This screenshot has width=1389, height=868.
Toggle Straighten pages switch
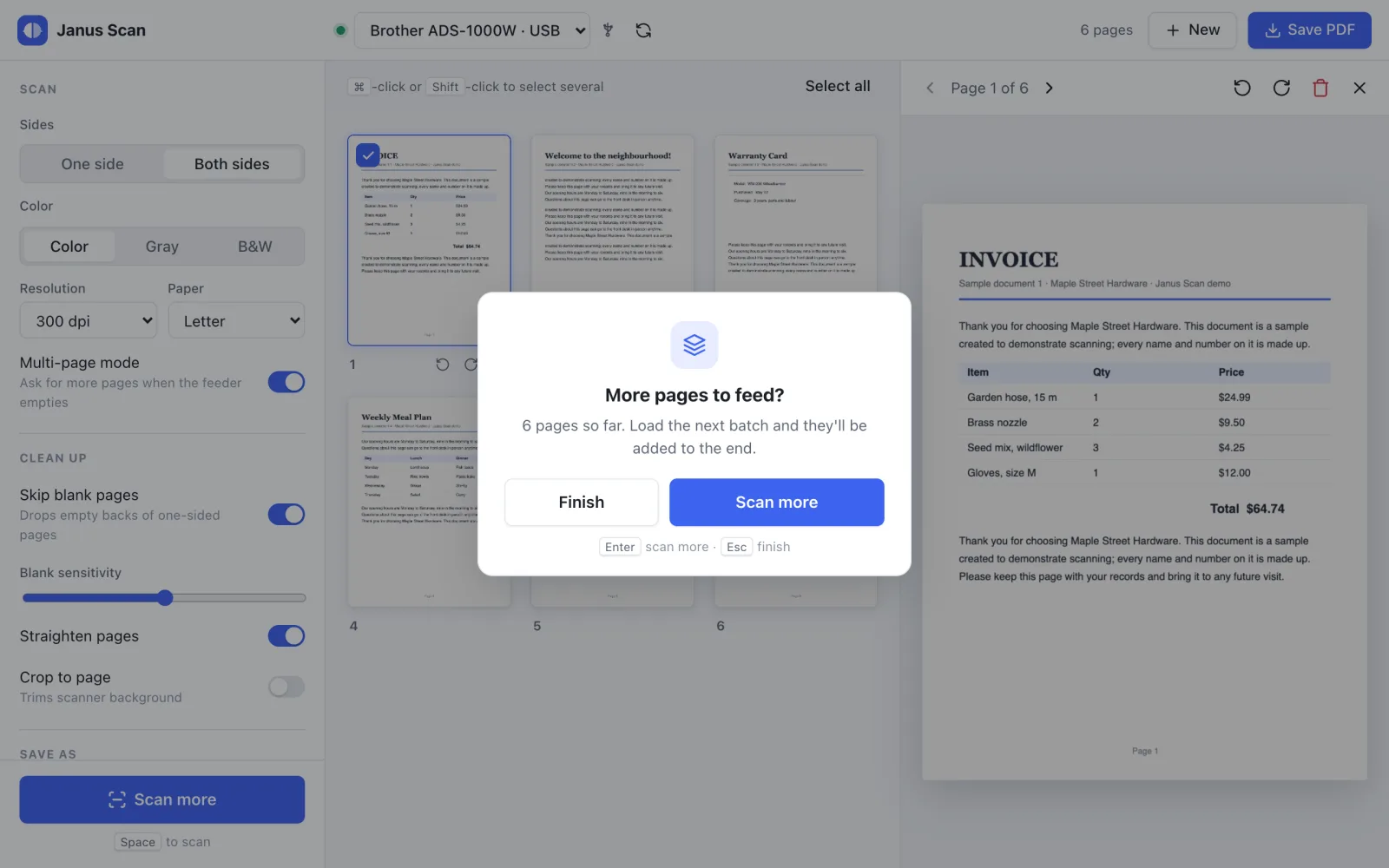pos(286,636)
